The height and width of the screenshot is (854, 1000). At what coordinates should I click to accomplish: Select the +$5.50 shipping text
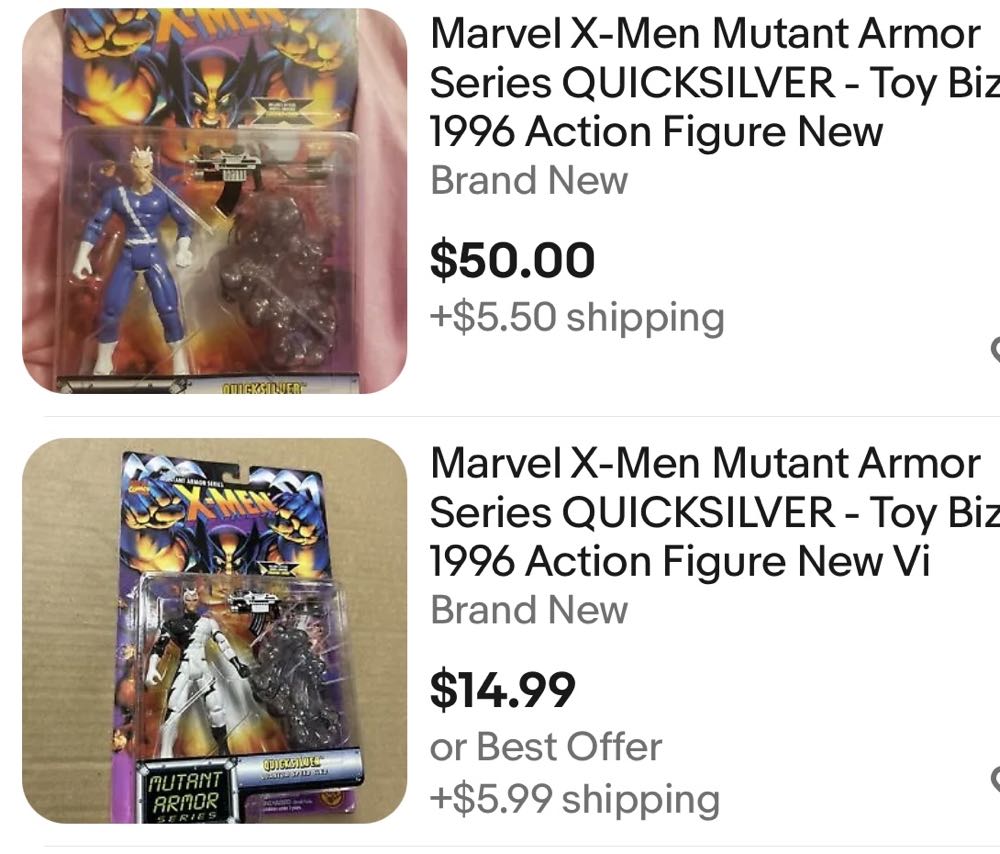pyautogui.click(x=577, y=317)
